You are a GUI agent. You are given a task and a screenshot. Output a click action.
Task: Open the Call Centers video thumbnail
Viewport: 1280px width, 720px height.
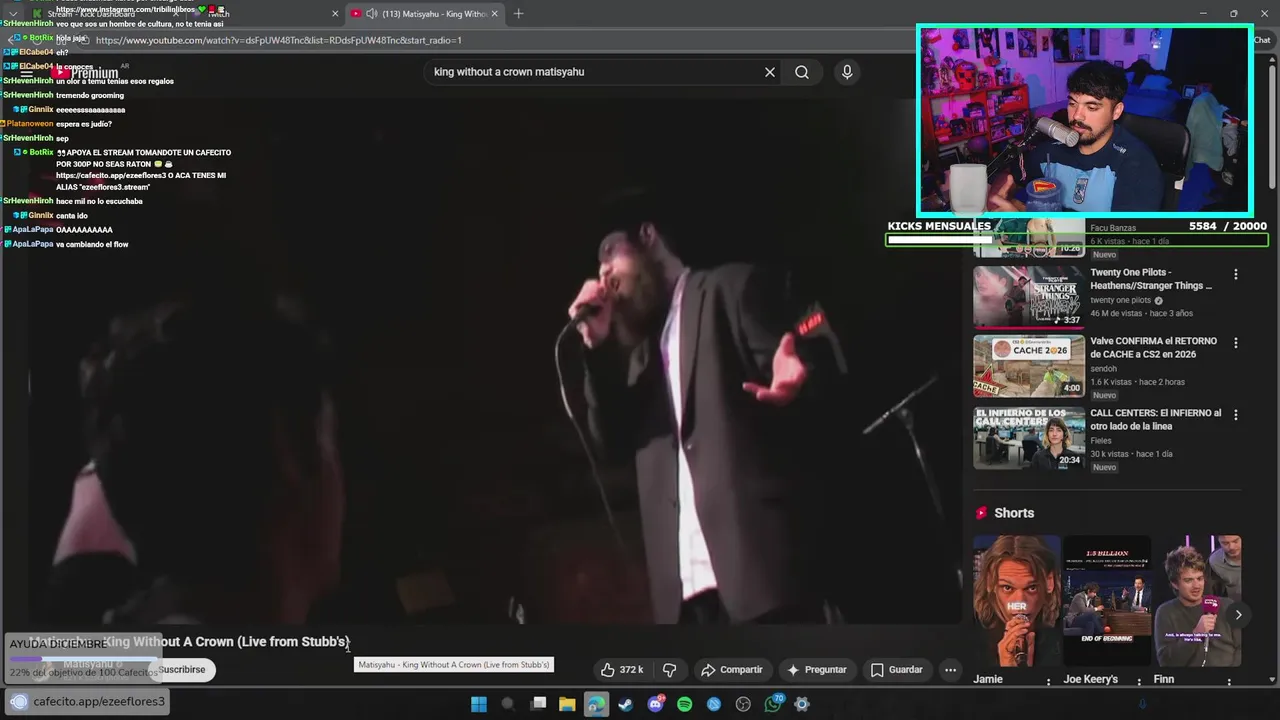click(1029, 437)
